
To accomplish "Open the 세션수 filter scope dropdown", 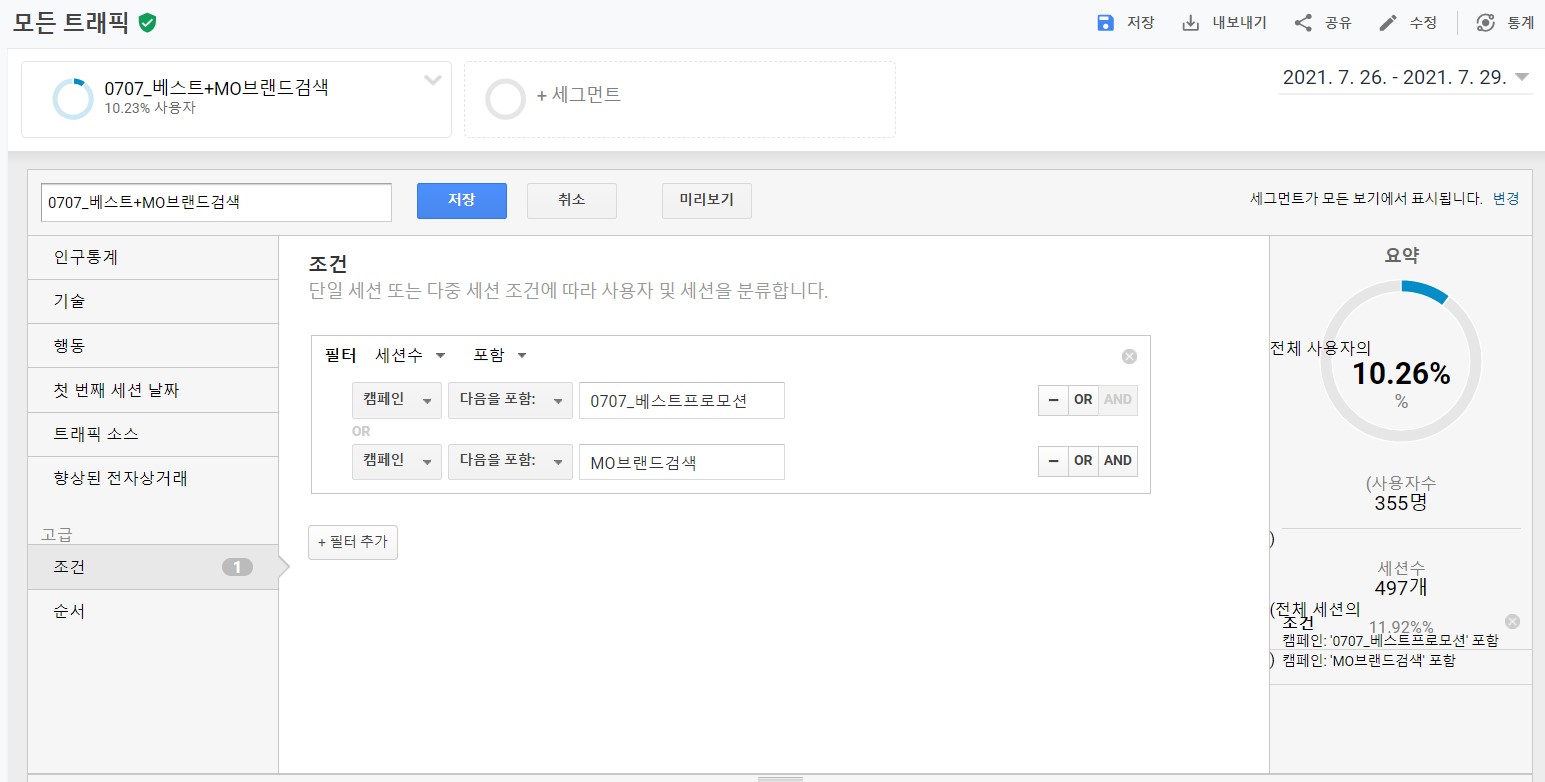I will point(410,356).
